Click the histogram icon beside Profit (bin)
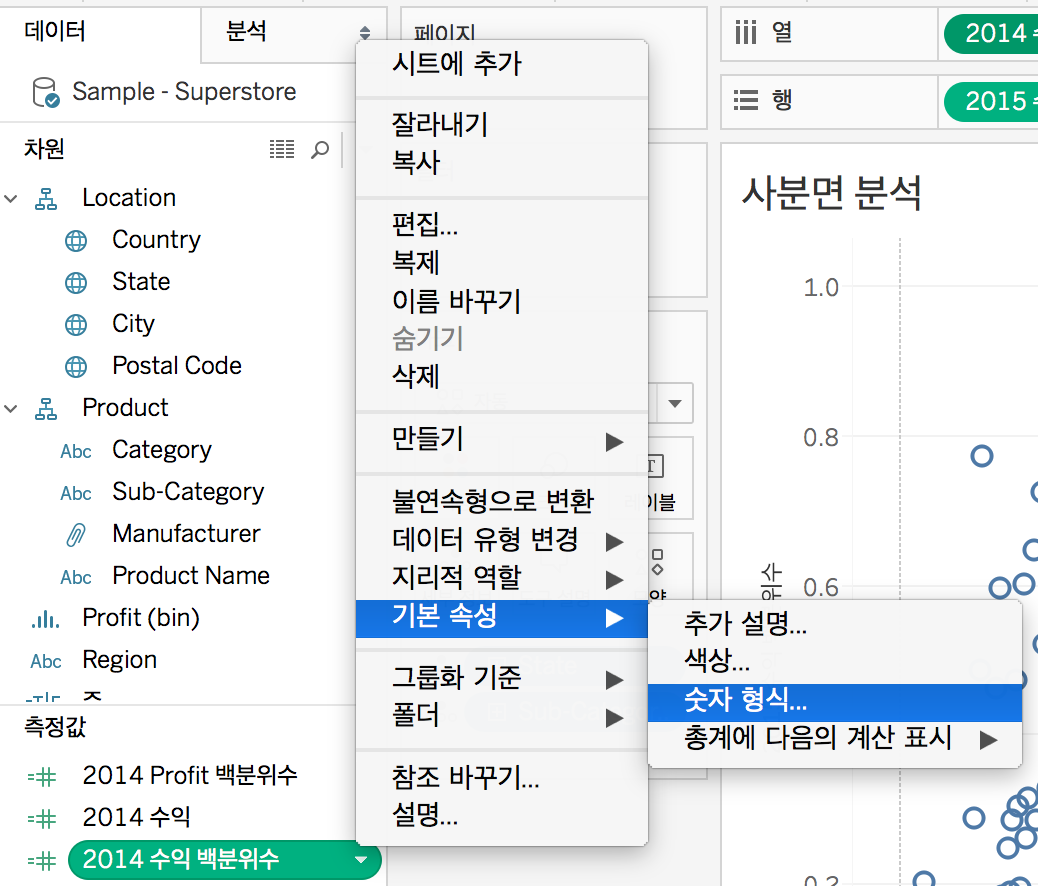The height and width of the screenshot is (886, 1038). [45, 619]
